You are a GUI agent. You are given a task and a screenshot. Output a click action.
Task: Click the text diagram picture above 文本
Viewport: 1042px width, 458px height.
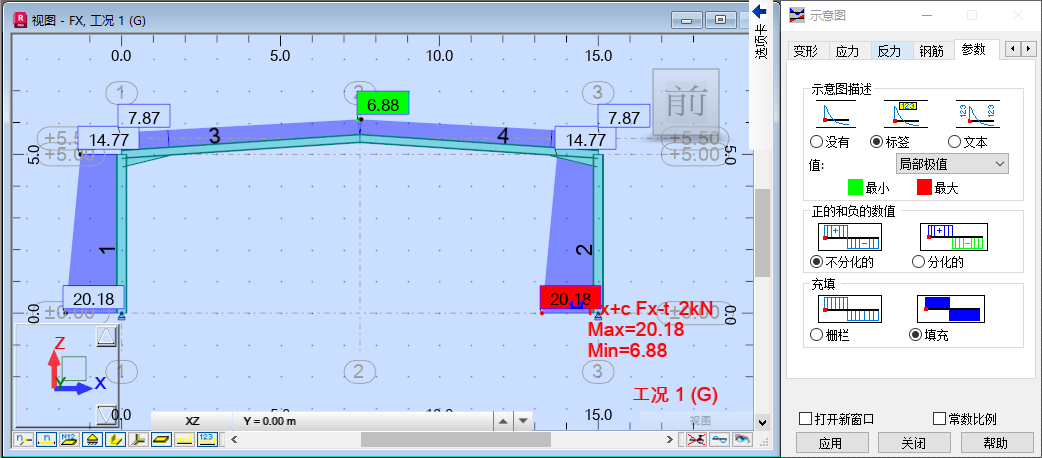(977, 114)
